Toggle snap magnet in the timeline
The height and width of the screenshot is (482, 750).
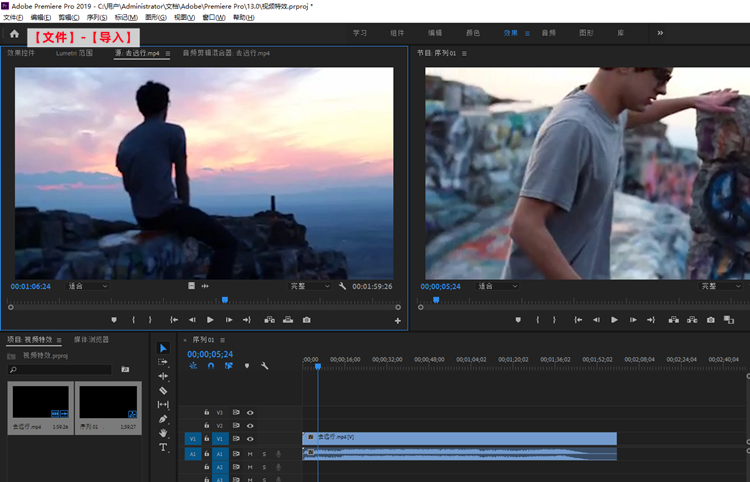click(210, 366)
